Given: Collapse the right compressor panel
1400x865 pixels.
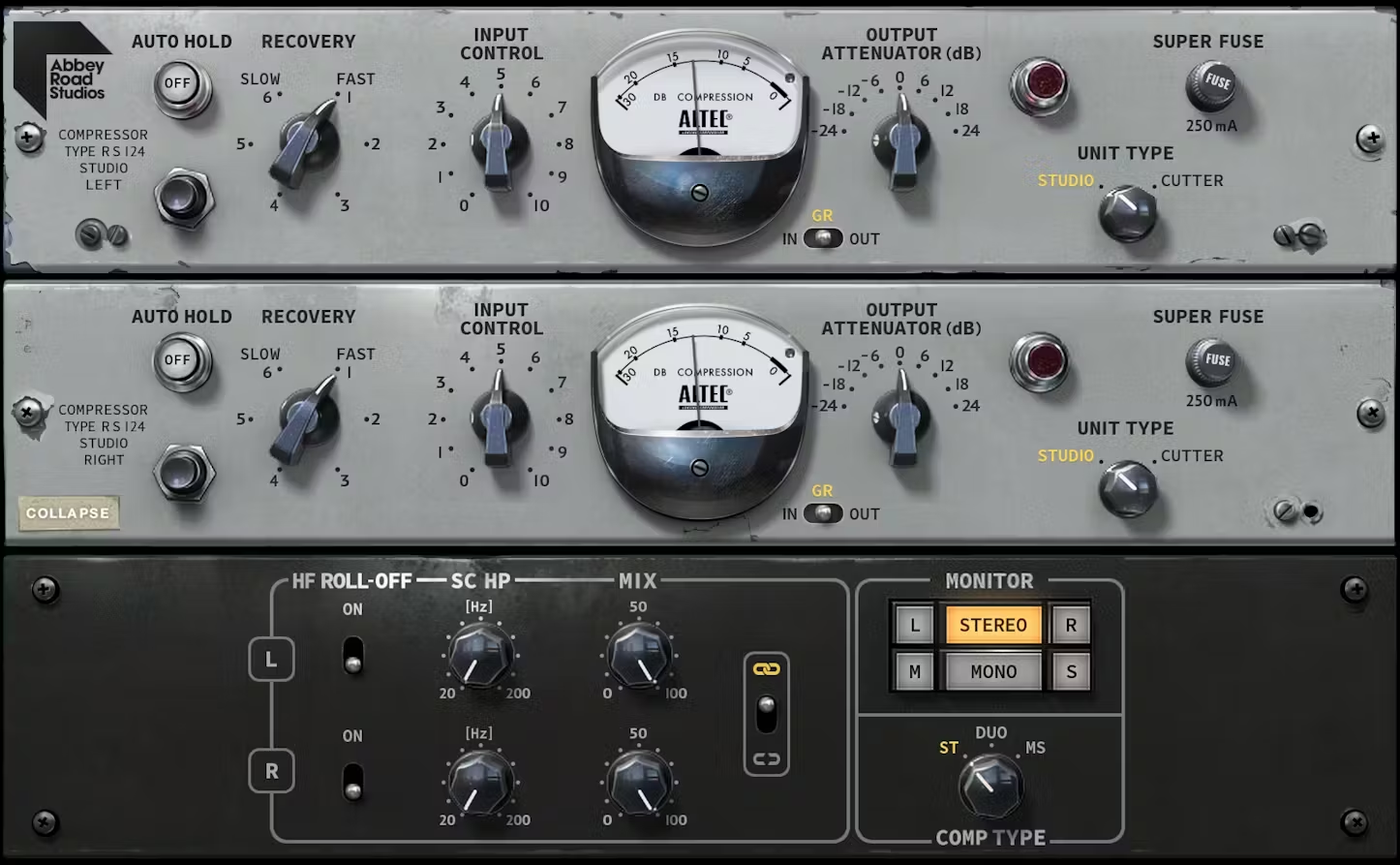Looking at the screenshot, I should [68, 513].
